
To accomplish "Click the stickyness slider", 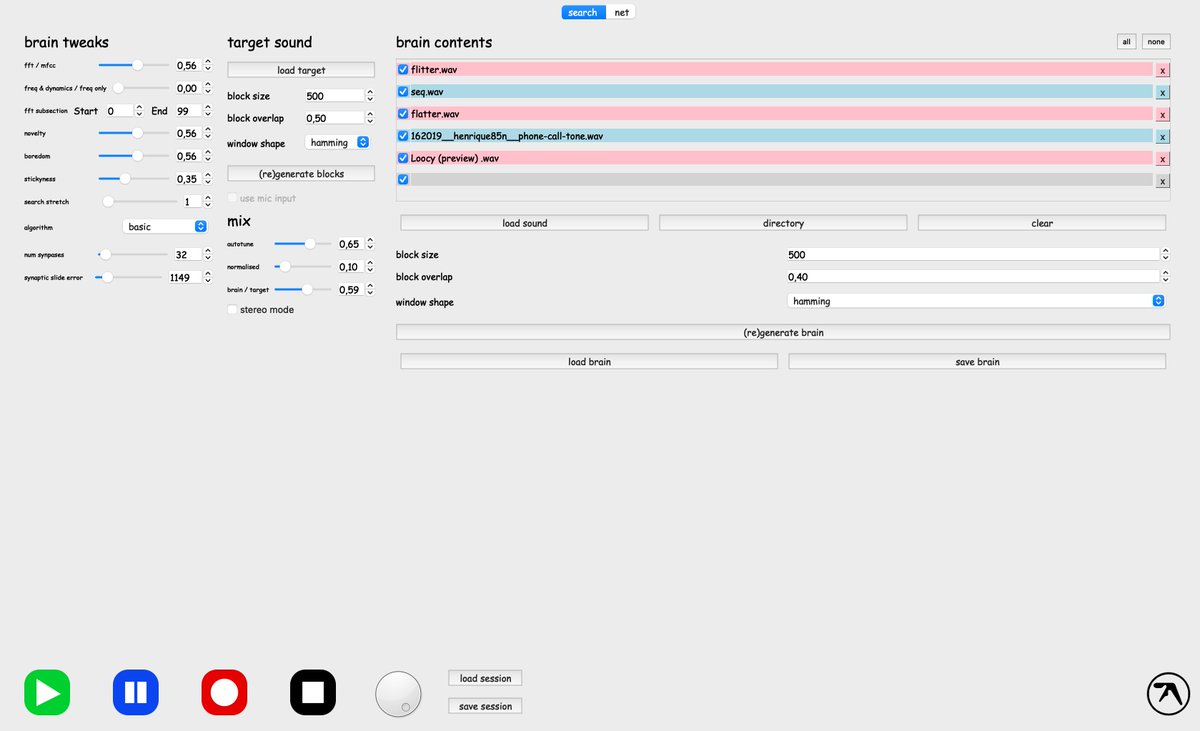I will (134, 179).
